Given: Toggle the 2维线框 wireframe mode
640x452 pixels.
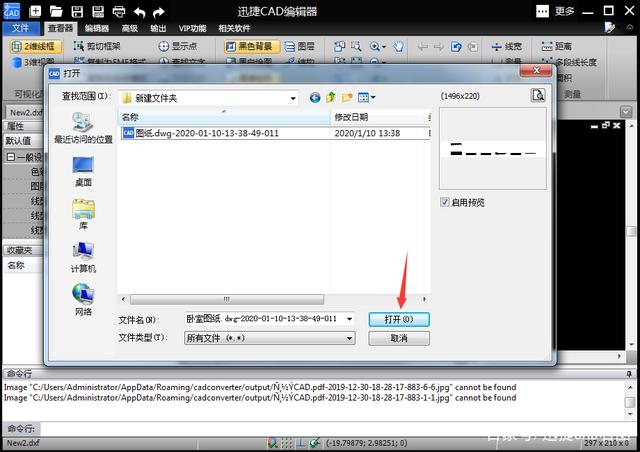Looking at the screenshot, I should click(x=35, y=47).
